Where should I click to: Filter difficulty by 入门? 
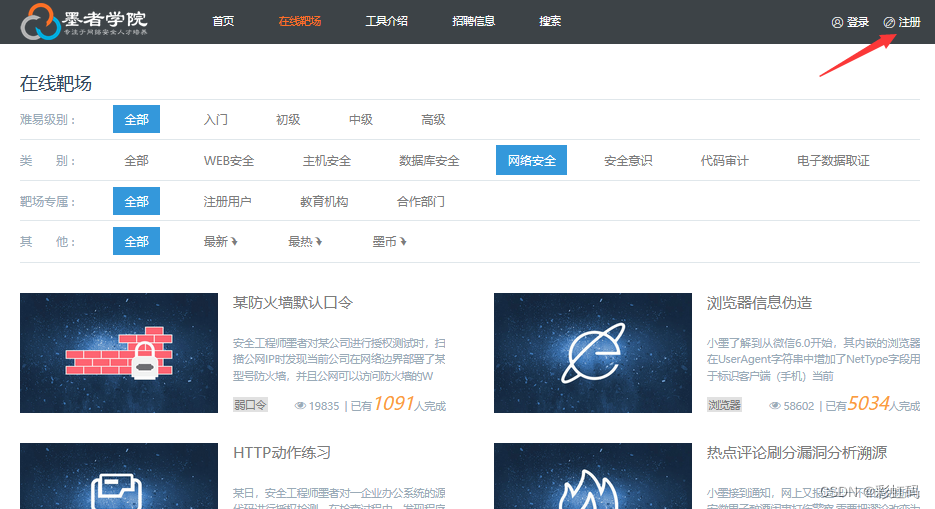coord(215,119)
